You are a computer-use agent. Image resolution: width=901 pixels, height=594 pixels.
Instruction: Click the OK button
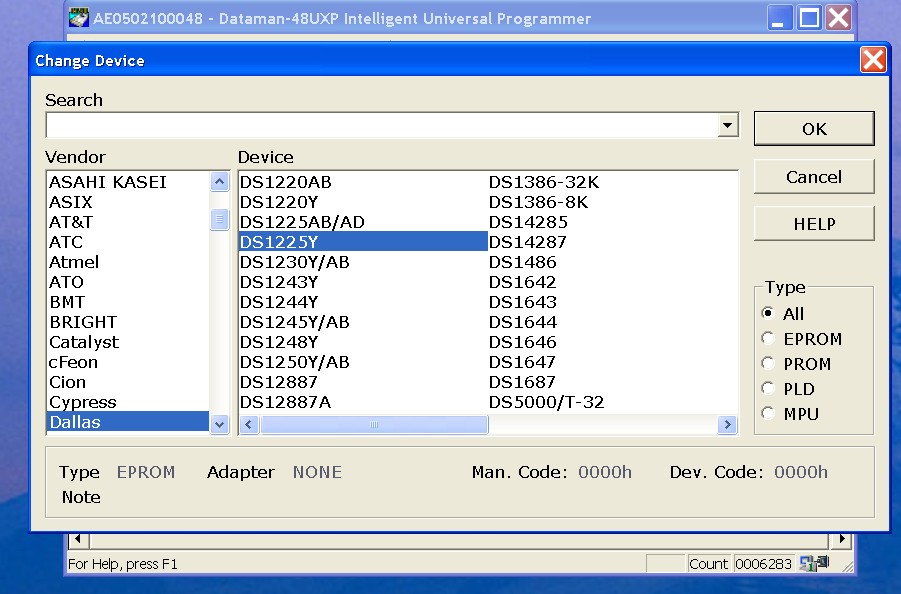(x=814, y=128)
